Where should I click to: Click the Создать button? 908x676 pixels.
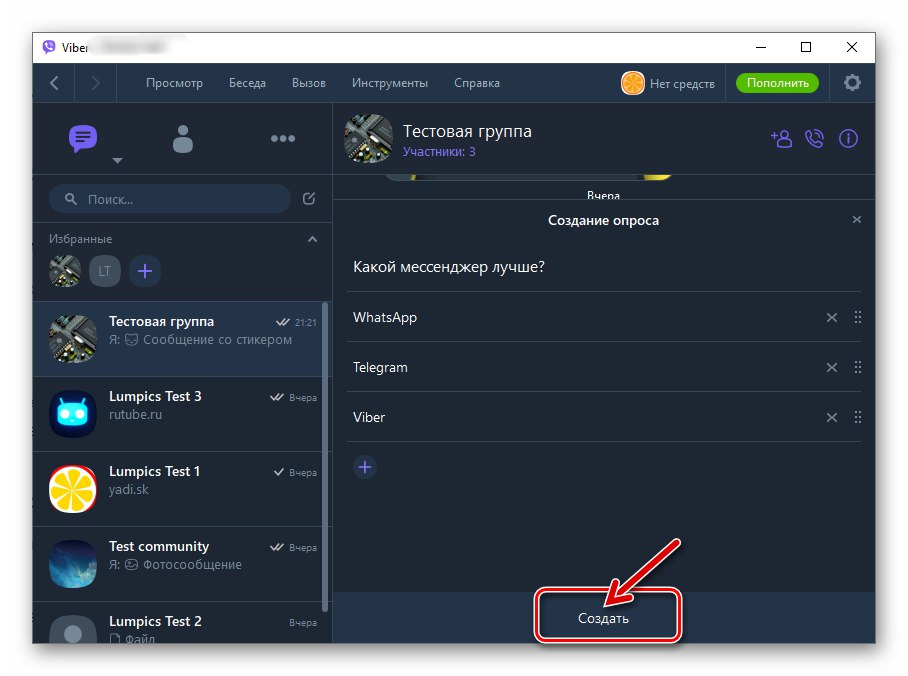[x=603, y=618]
